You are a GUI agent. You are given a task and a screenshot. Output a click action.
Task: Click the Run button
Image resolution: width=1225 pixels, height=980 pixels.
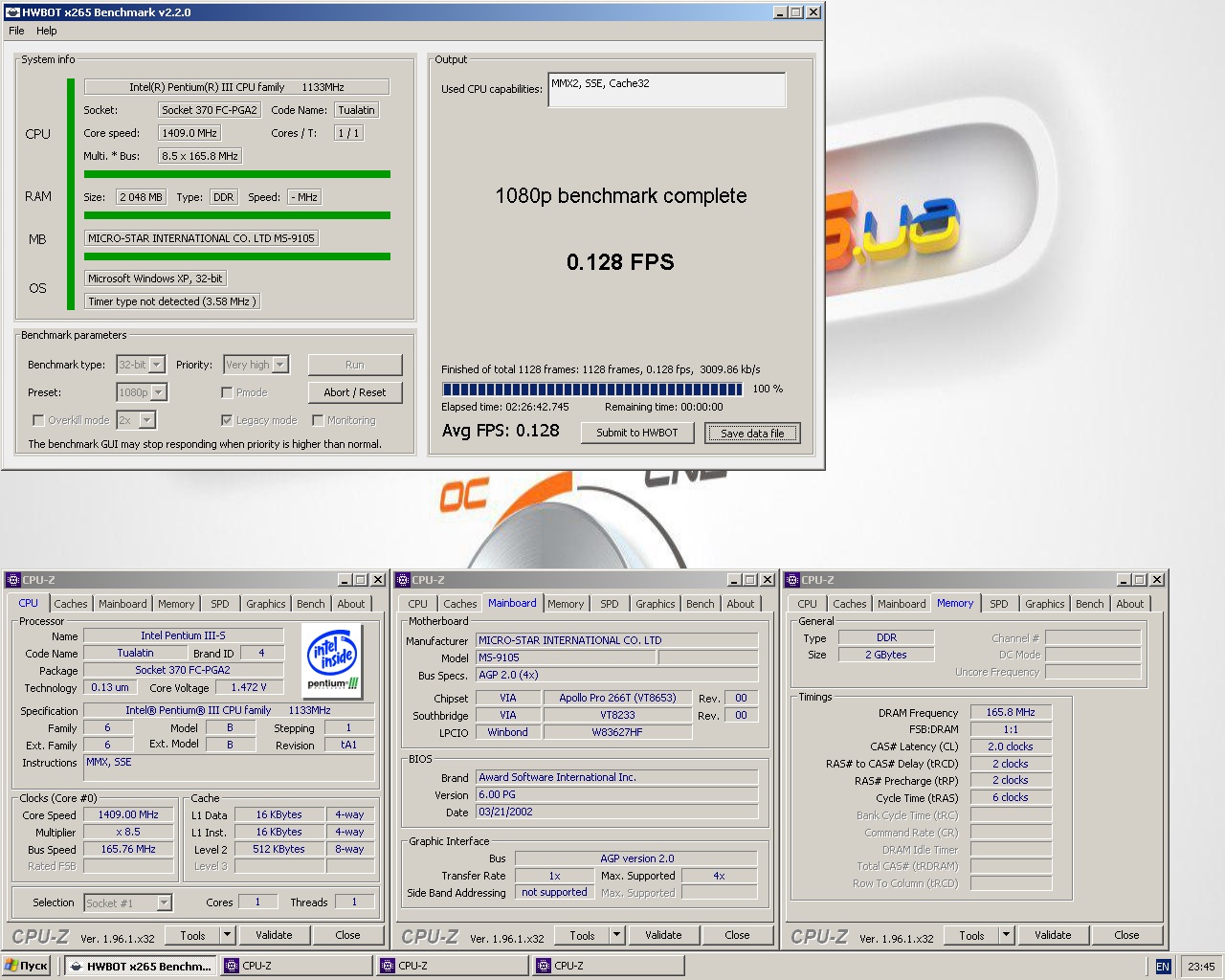point(355,365)
